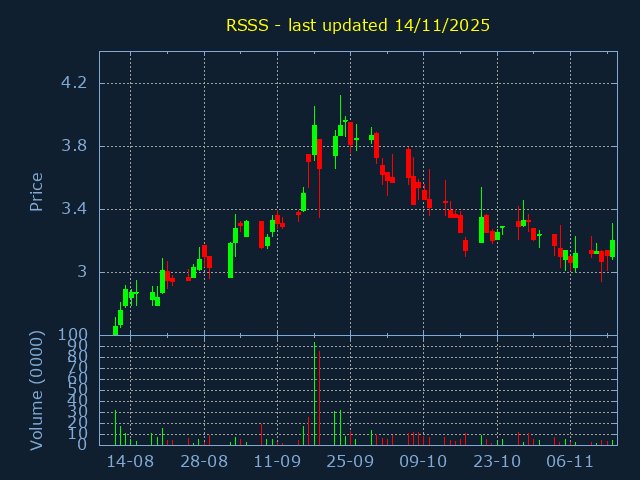The image size is (640, 480).
Task: Click the 100 volume axis tick label
Action: pyautogui.click(x=72, y=335)
